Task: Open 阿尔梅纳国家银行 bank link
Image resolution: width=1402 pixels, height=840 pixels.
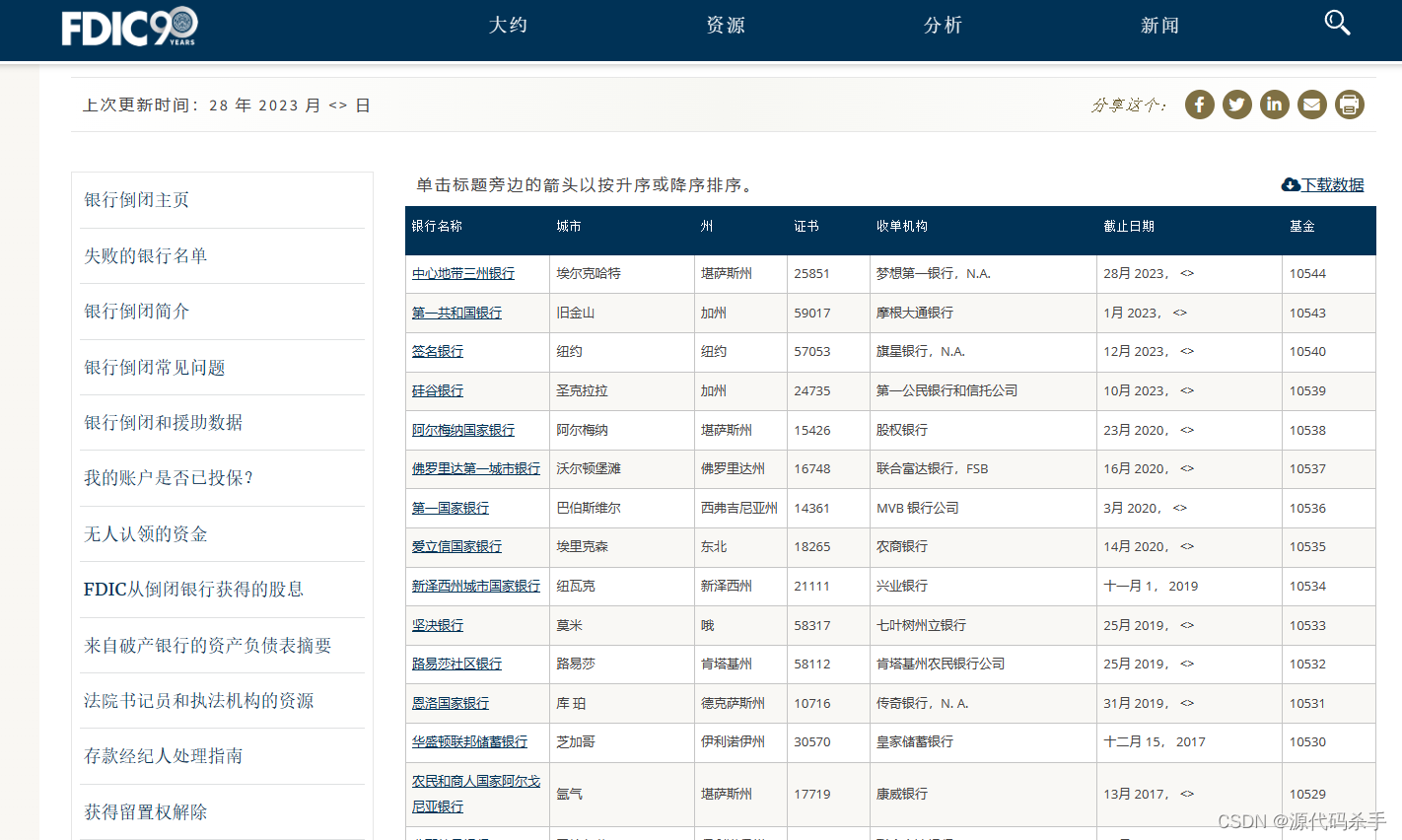Action: (x=463, y=430)
